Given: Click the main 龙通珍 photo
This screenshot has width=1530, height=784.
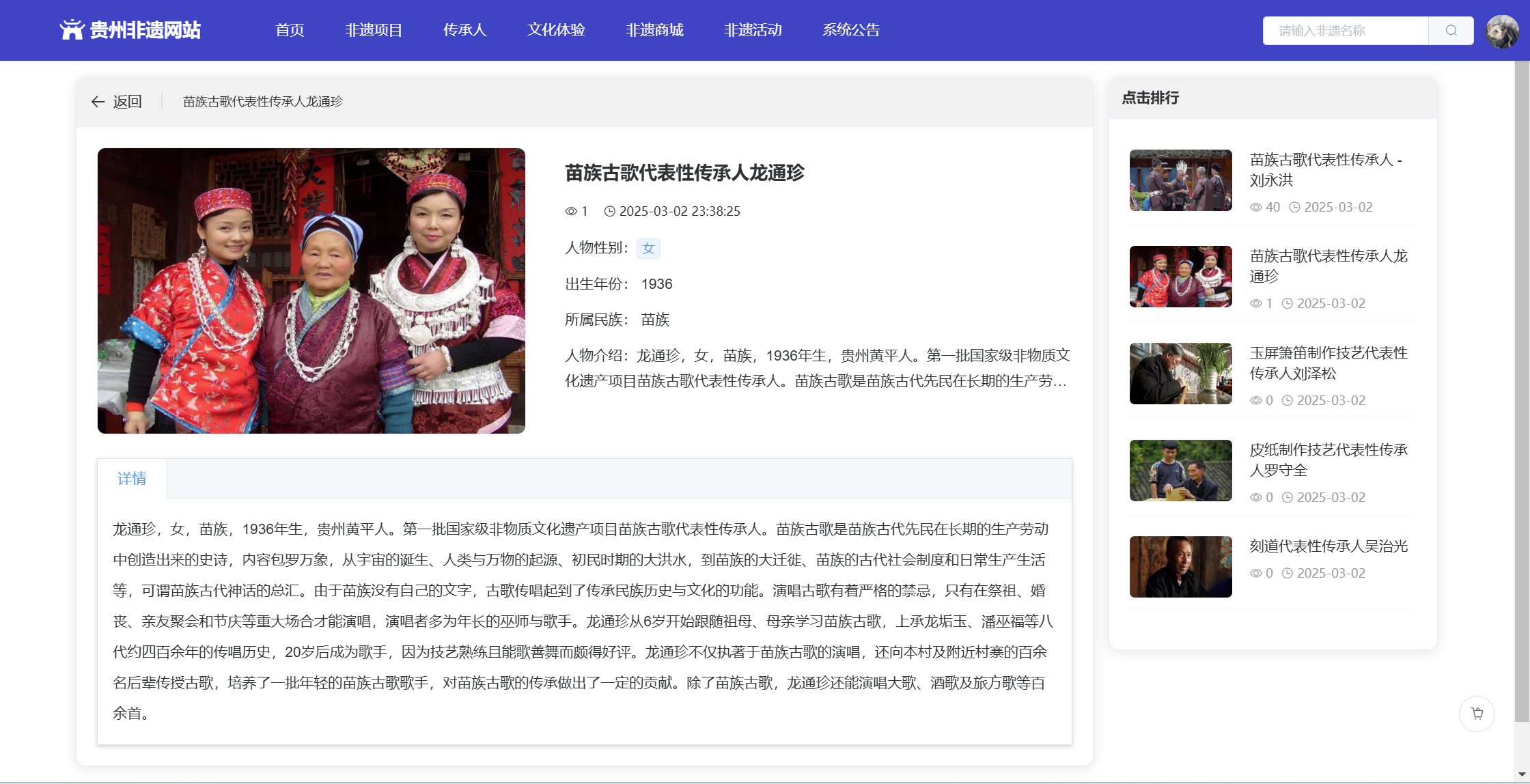Looking at the screenshot, I should pos(311,291).
